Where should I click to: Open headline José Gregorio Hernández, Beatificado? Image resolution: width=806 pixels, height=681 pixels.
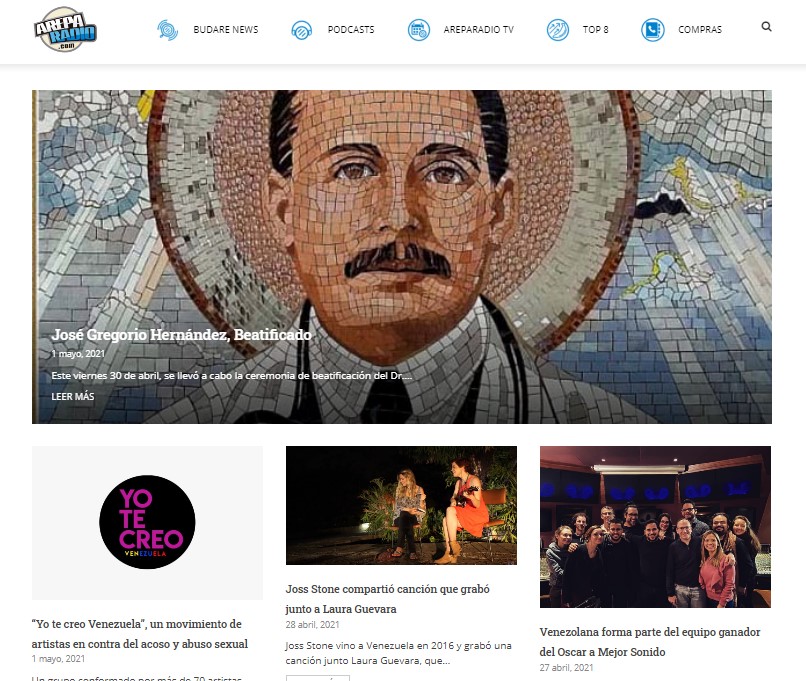[181, 335]
